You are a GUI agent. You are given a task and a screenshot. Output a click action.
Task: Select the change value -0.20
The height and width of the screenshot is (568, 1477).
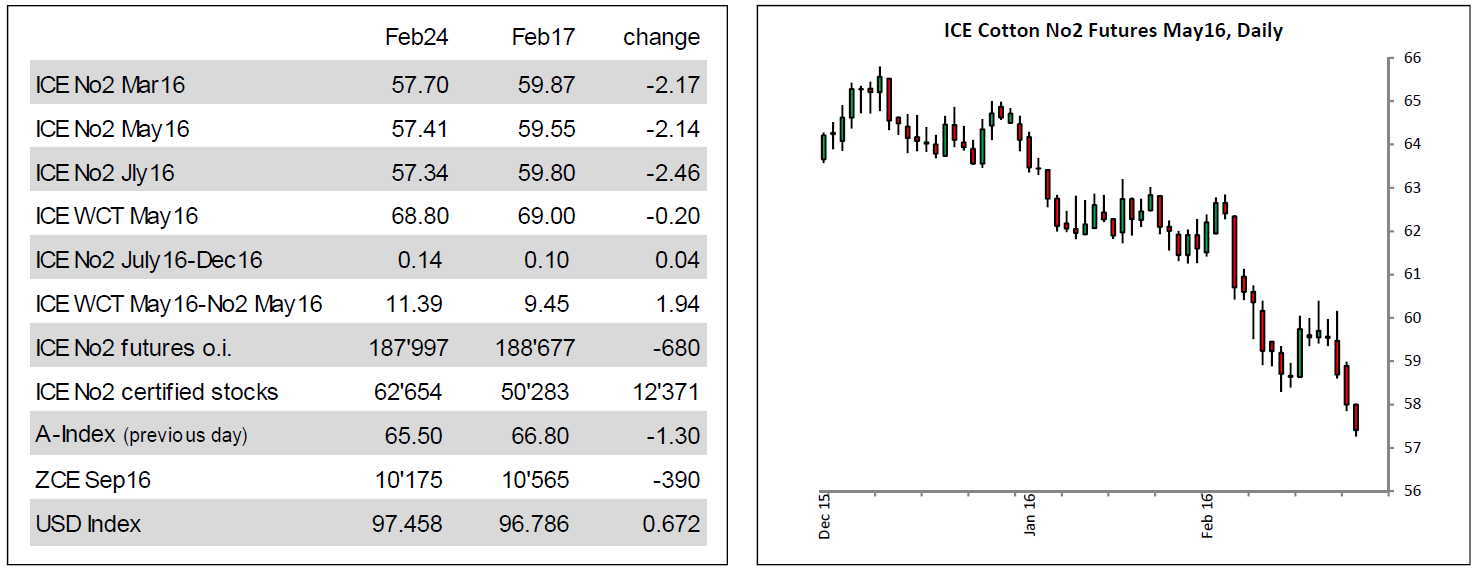(x=673, y=216)
